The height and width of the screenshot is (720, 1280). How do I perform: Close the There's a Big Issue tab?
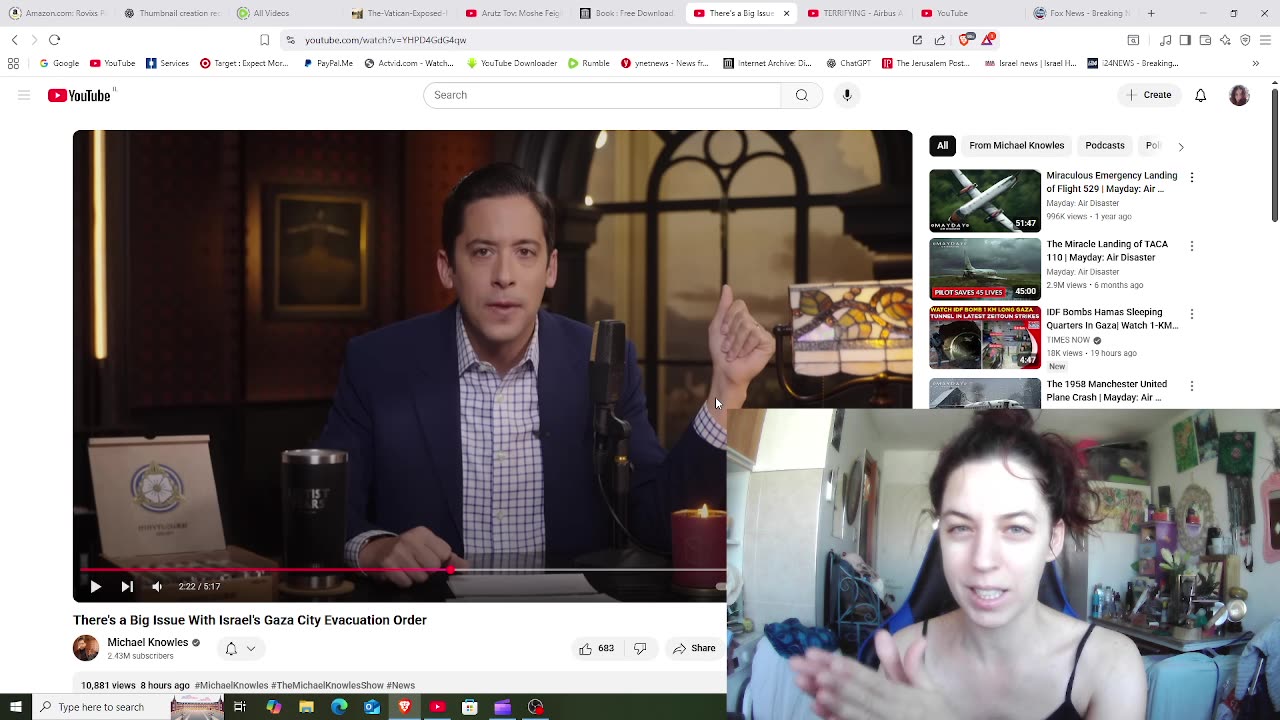(x=786, y=13)
